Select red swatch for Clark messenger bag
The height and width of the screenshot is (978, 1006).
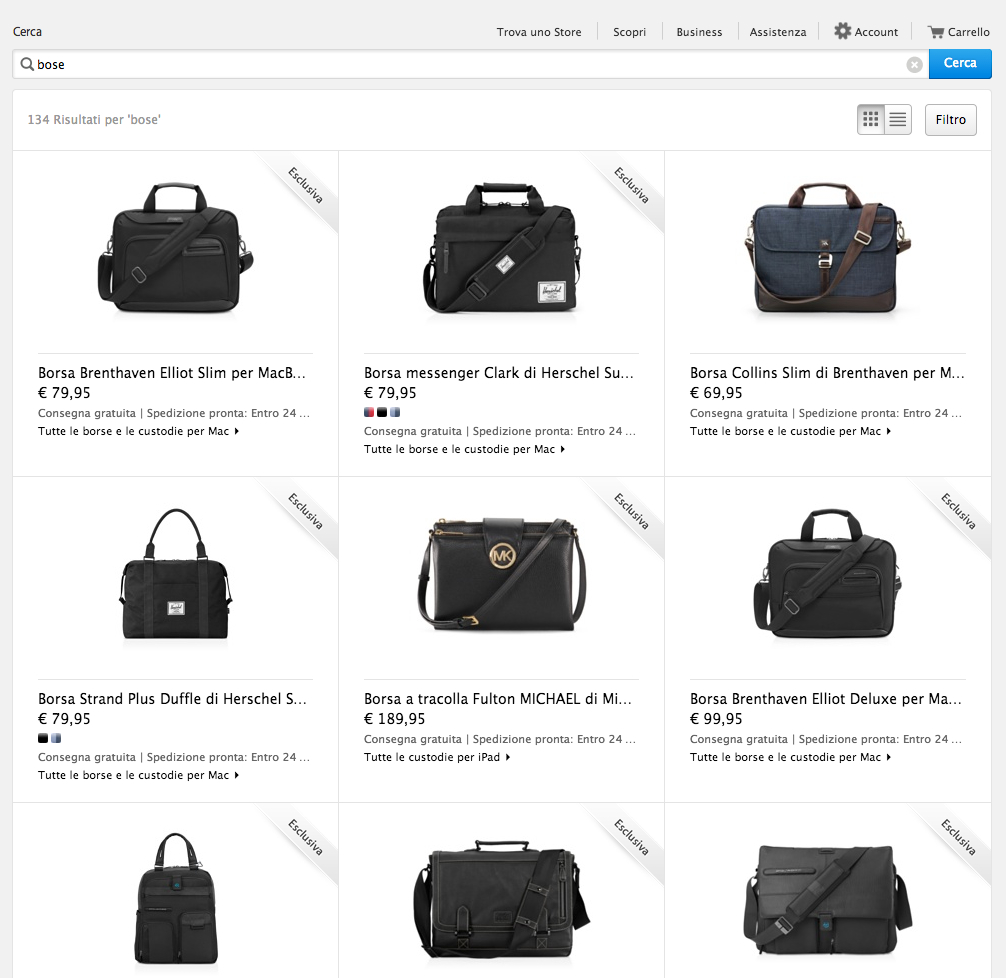click(369, 412)
